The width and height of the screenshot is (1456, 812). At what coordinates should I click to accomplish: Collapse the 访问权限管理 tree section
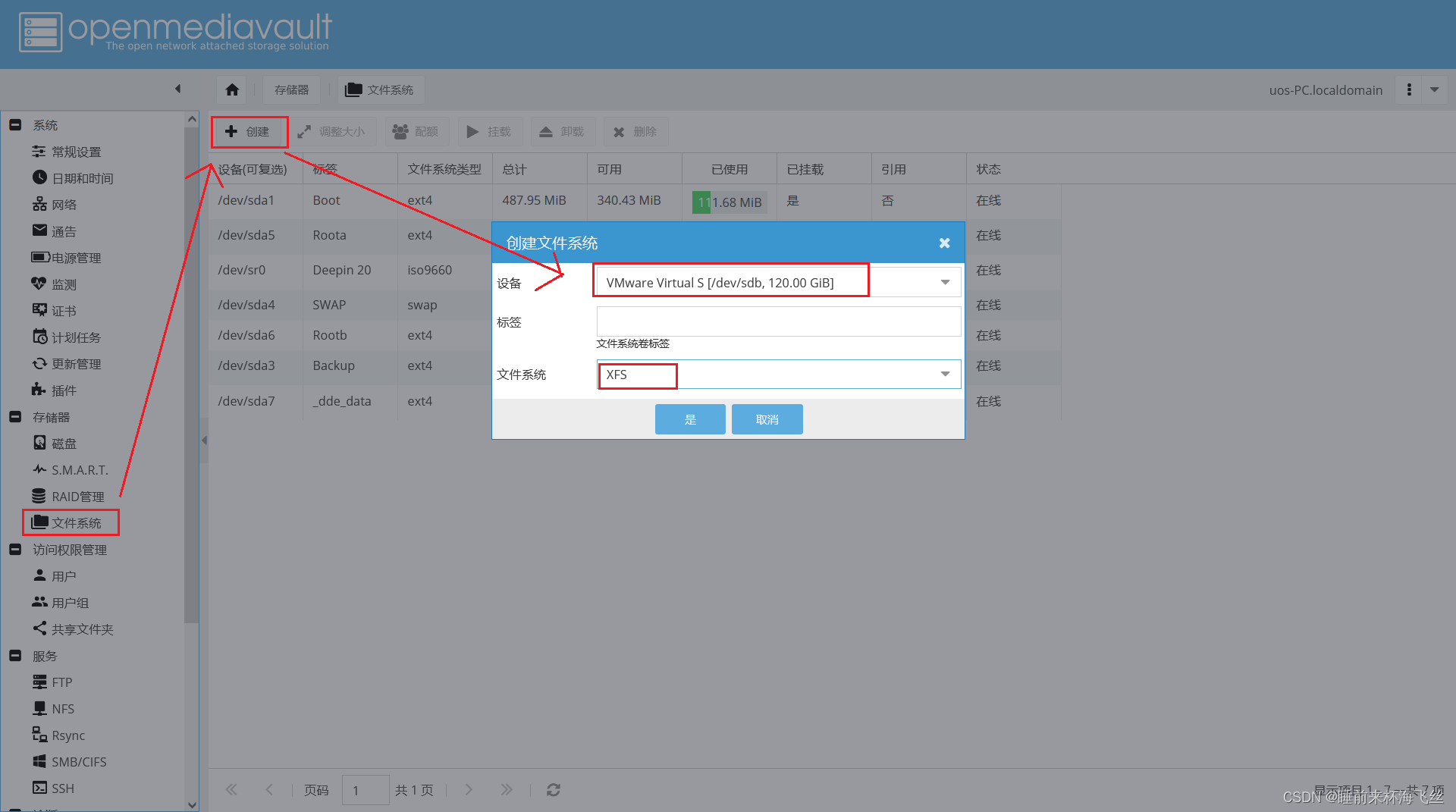click(x=15, y=550)
